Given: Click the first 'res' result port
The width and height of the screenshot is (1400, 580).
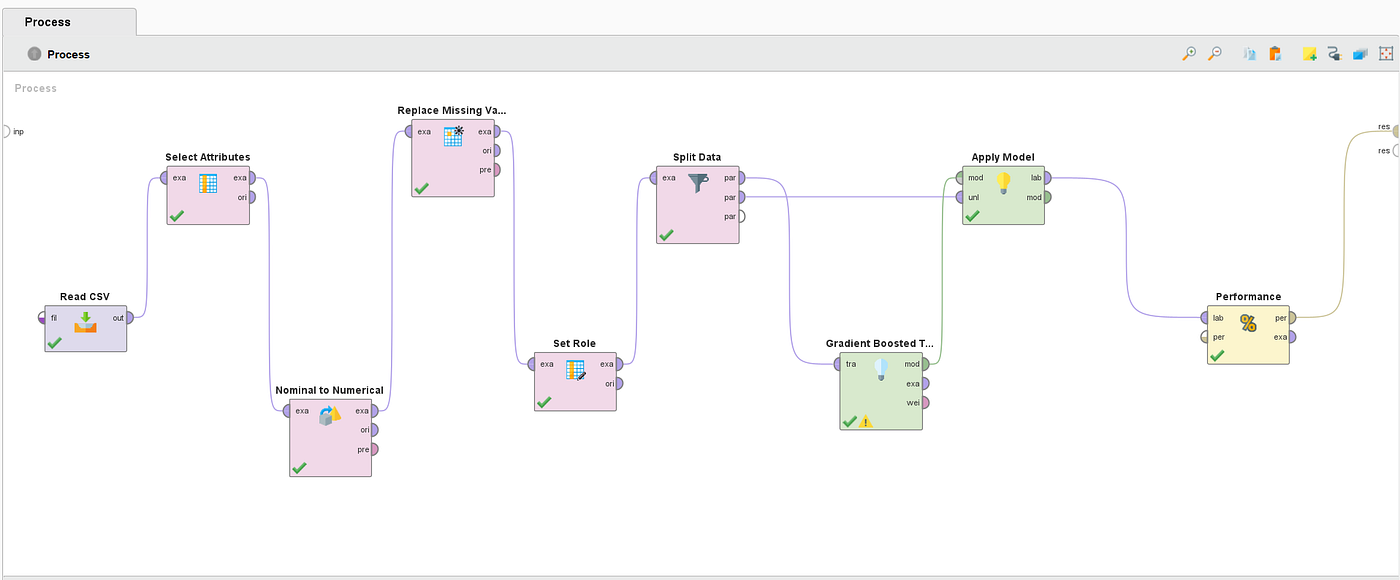Looking at the screenshot, I should [1396, 131].
